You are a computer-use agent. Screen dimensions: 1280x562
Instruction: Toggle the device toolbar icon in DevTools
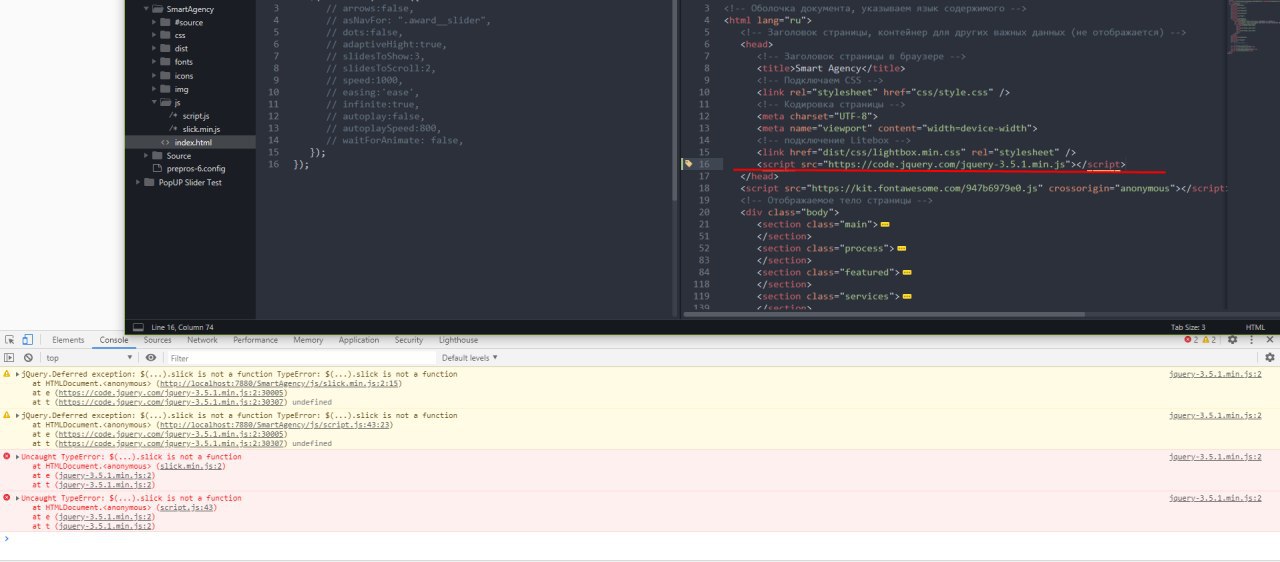click(x=27, y=340)
